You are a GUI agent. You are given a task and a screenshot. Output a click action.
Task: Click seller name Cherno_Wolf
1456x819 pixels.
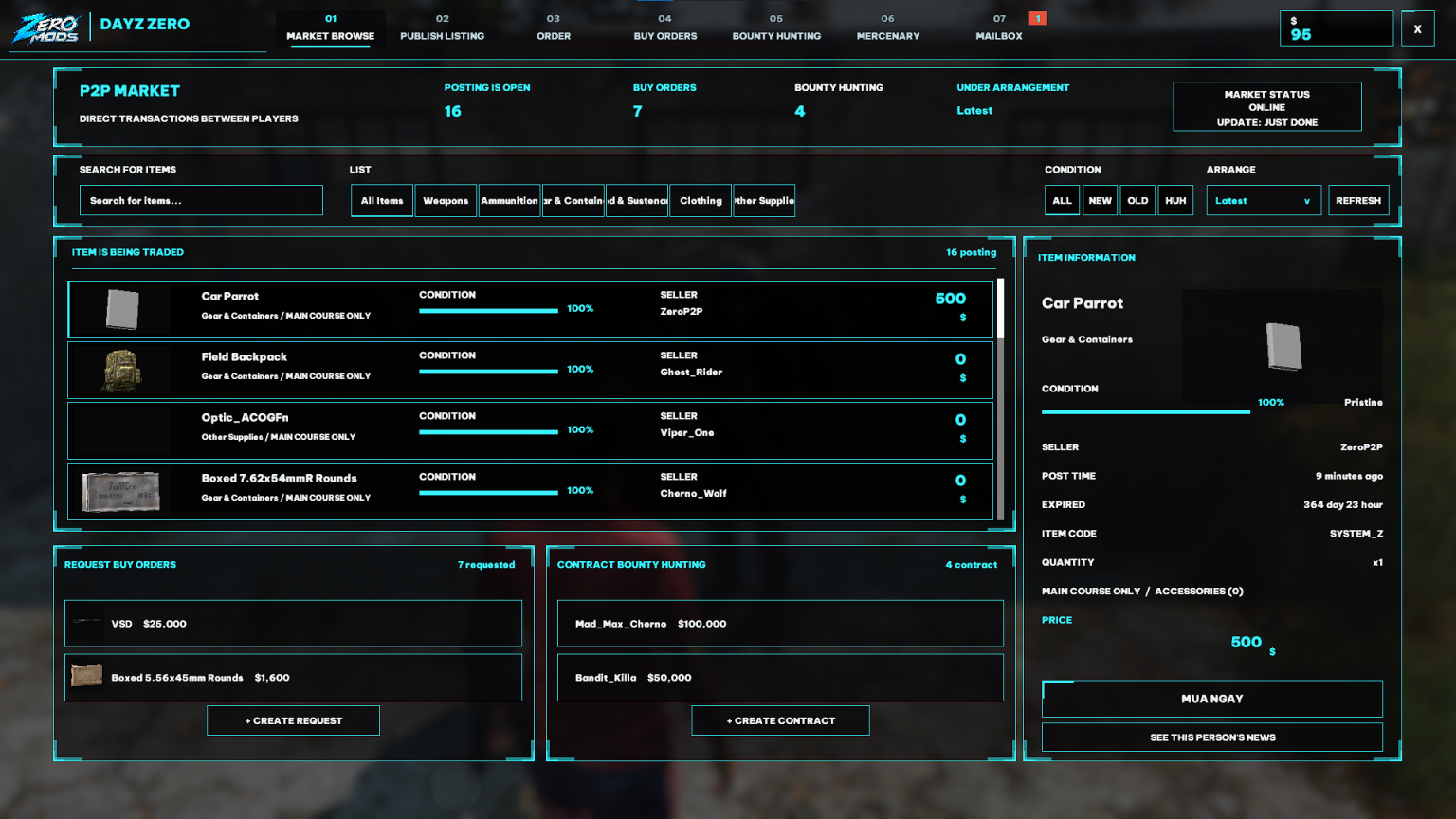pos(693,494)
